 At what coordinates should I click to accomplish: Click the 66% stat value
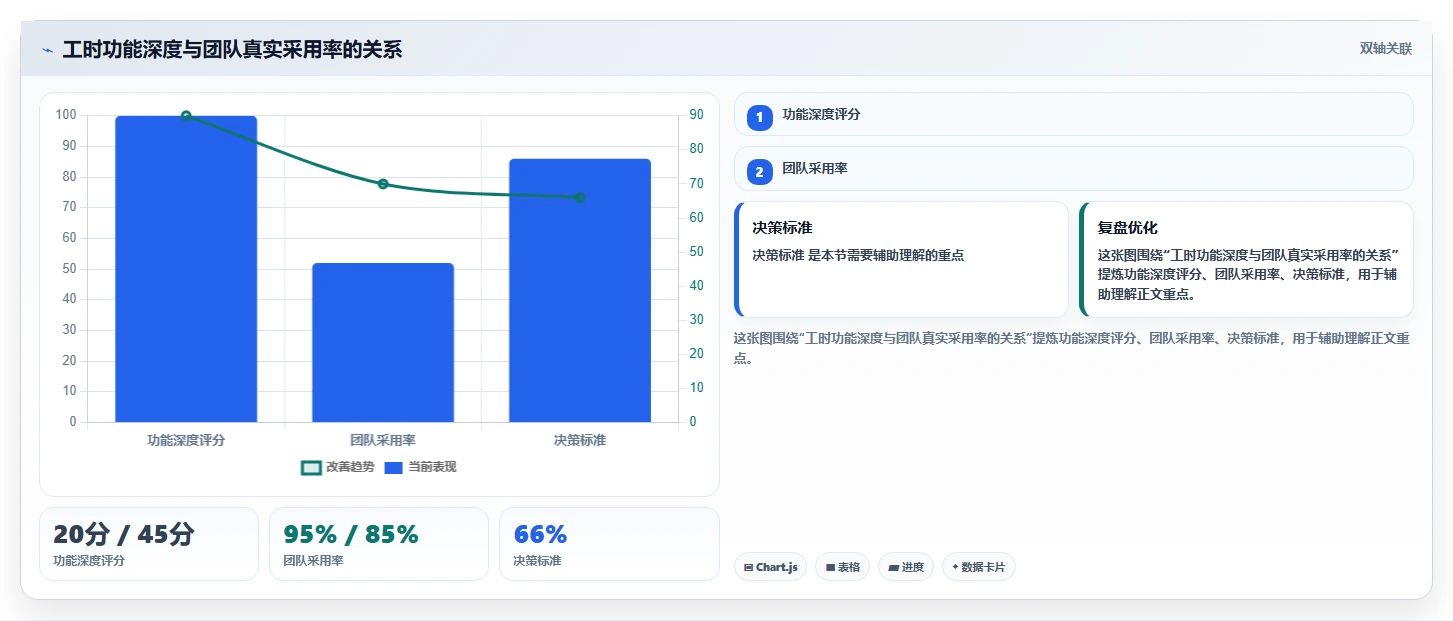click(x=540, y=534)
